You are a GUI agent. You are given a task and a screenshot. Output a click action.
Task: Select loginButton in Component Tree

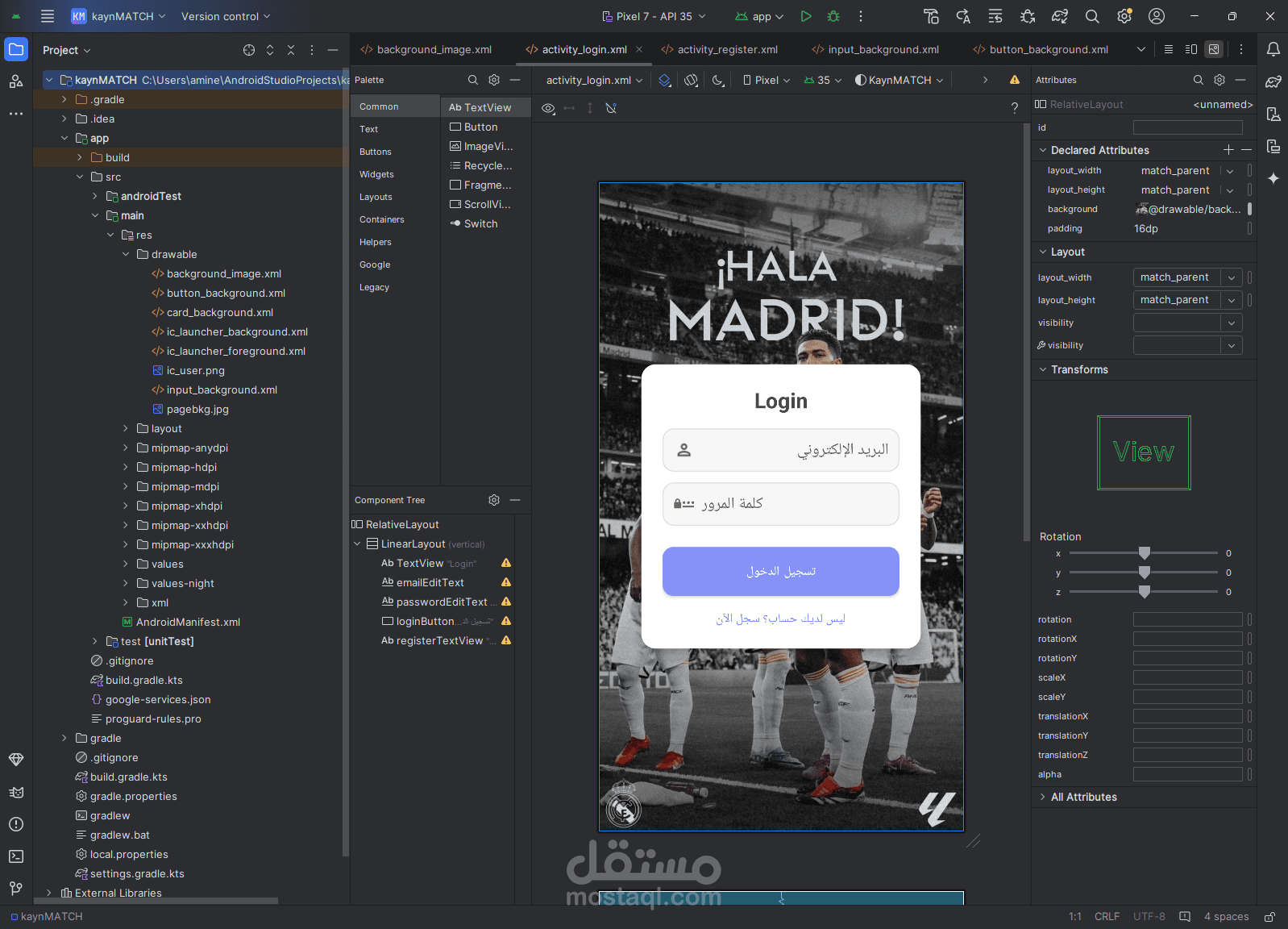point(425,621)
